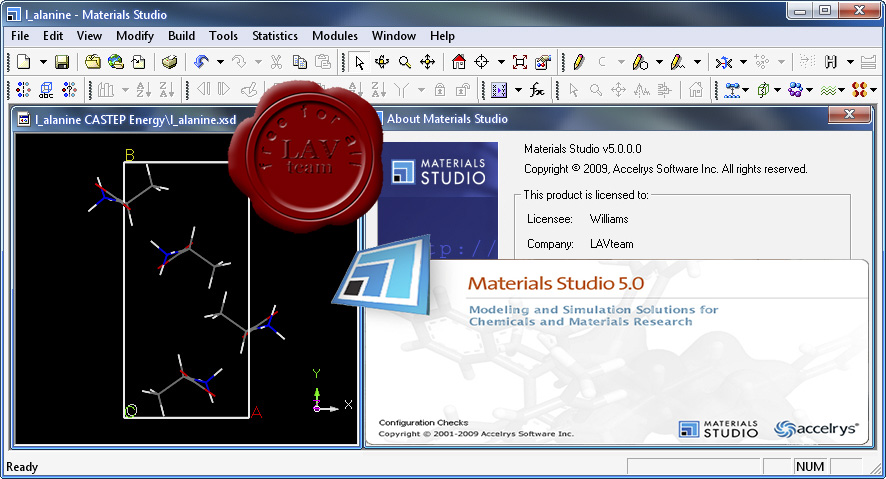Viewport: 886px width, 479px height.
Task: Click the green waves module icon
Action: [x=828, y=90]
